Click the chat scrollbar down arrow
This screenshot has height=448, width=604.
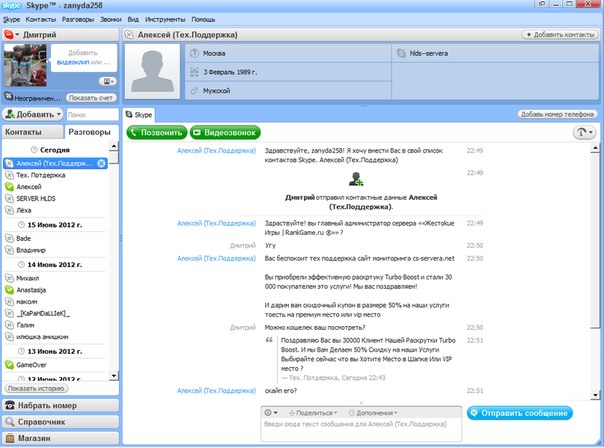tap(595, 395)
